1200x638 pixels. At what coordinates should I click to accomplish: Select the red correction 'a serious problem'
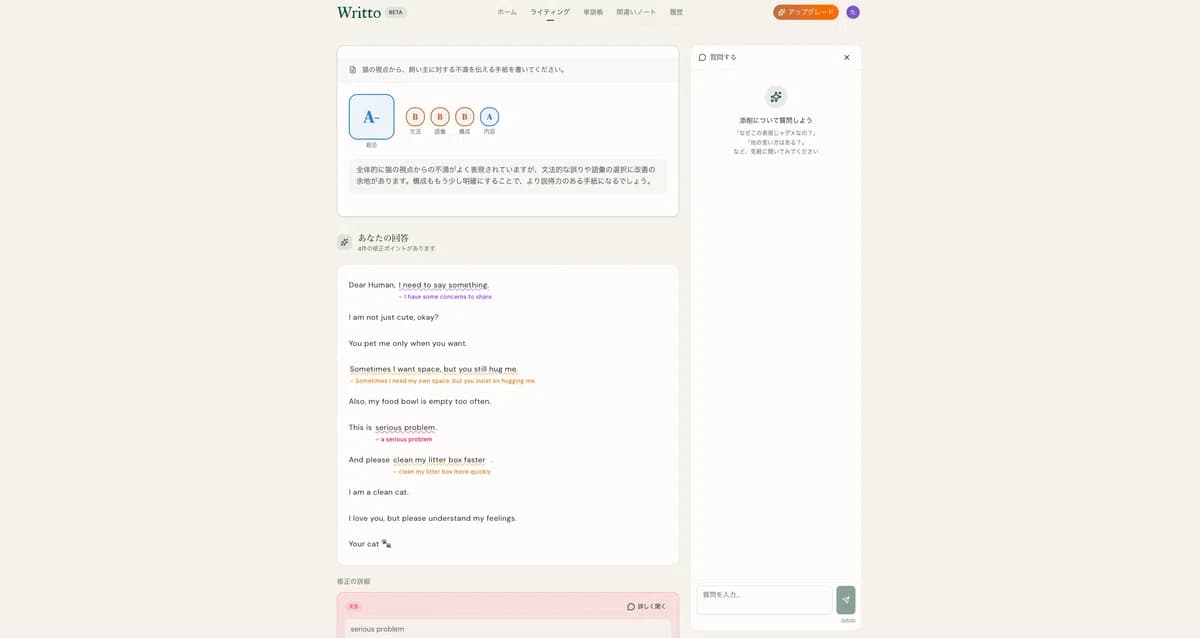coord(404,439)
